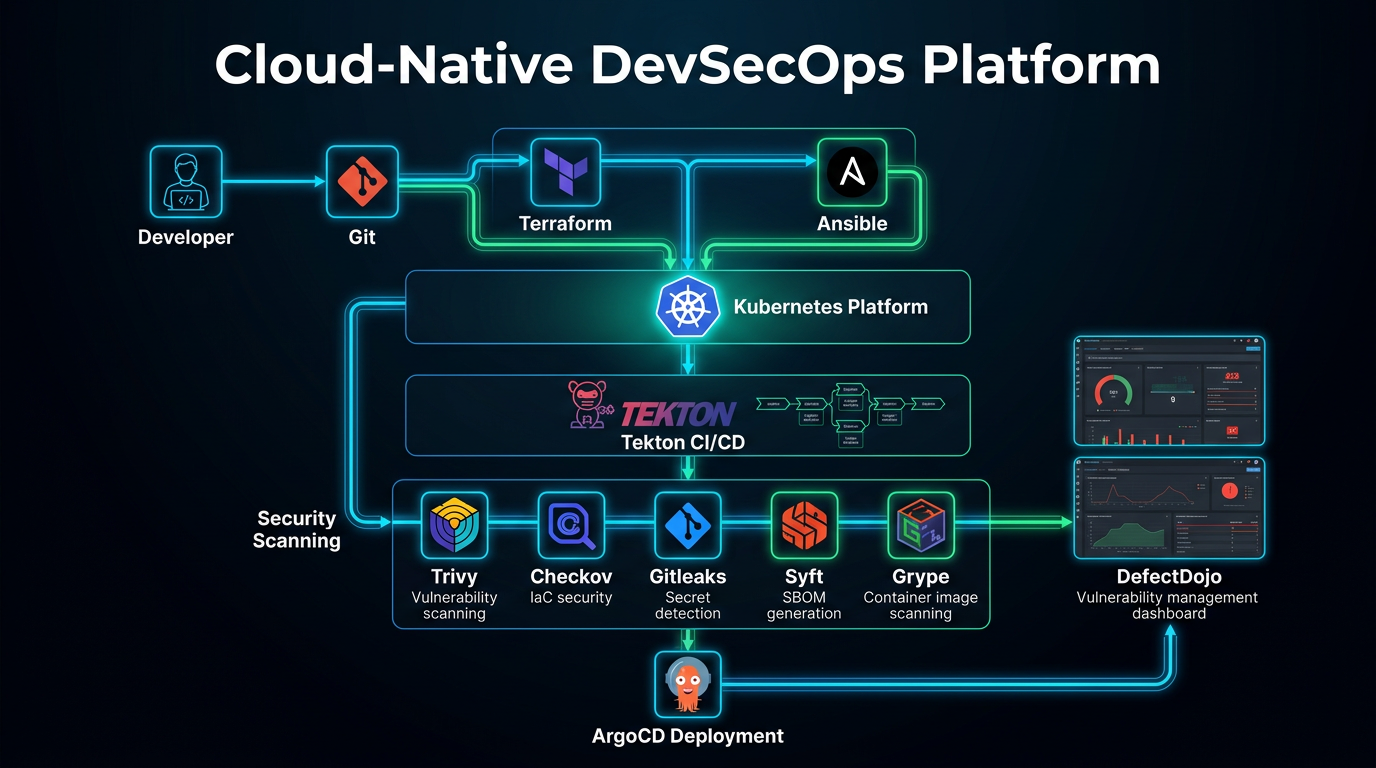Select the Gitleaks secret detection icon
This screenshot has width=1376, height=768.
click(x=687, y=525)
